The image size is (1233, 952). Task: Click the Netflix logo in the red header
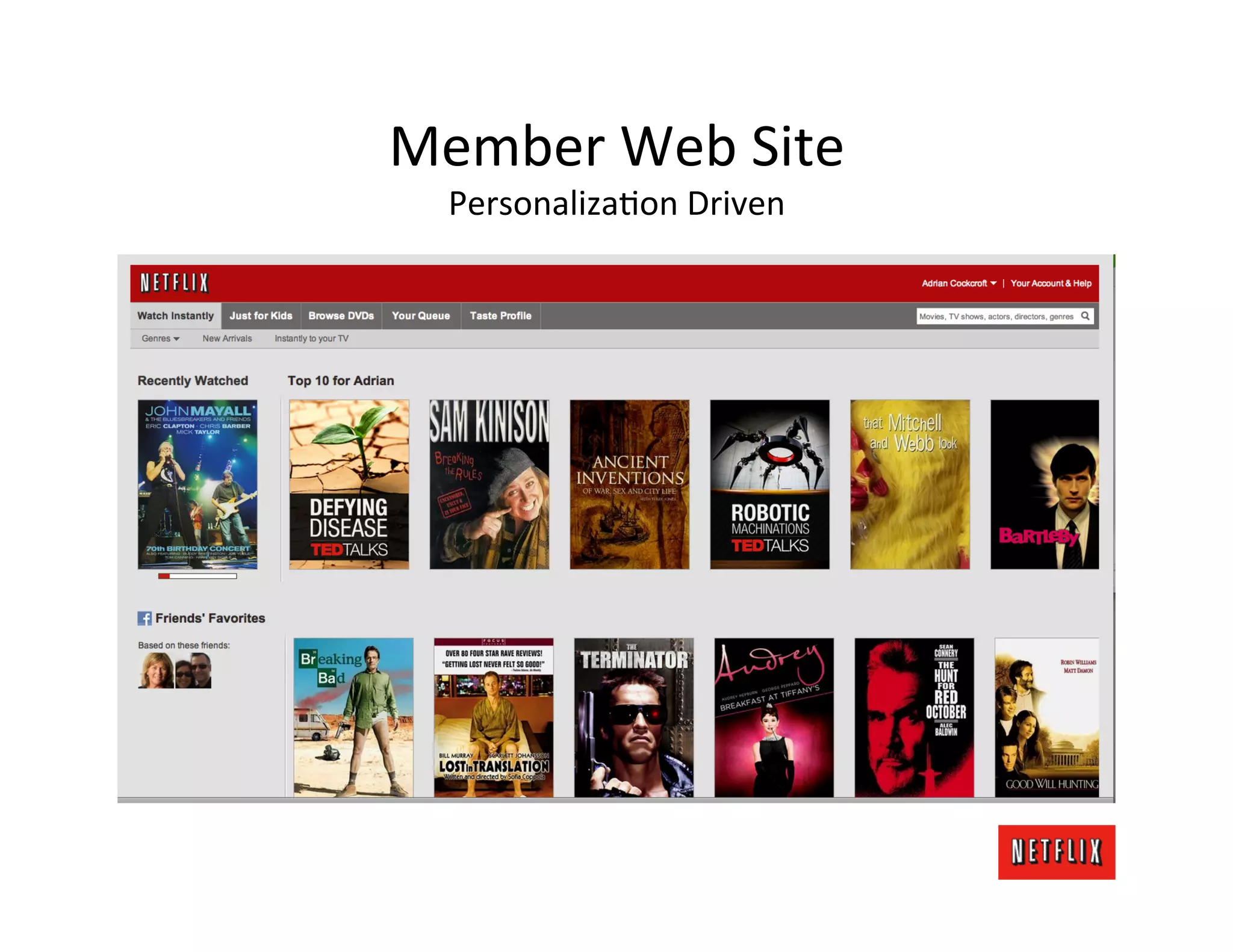174,282
